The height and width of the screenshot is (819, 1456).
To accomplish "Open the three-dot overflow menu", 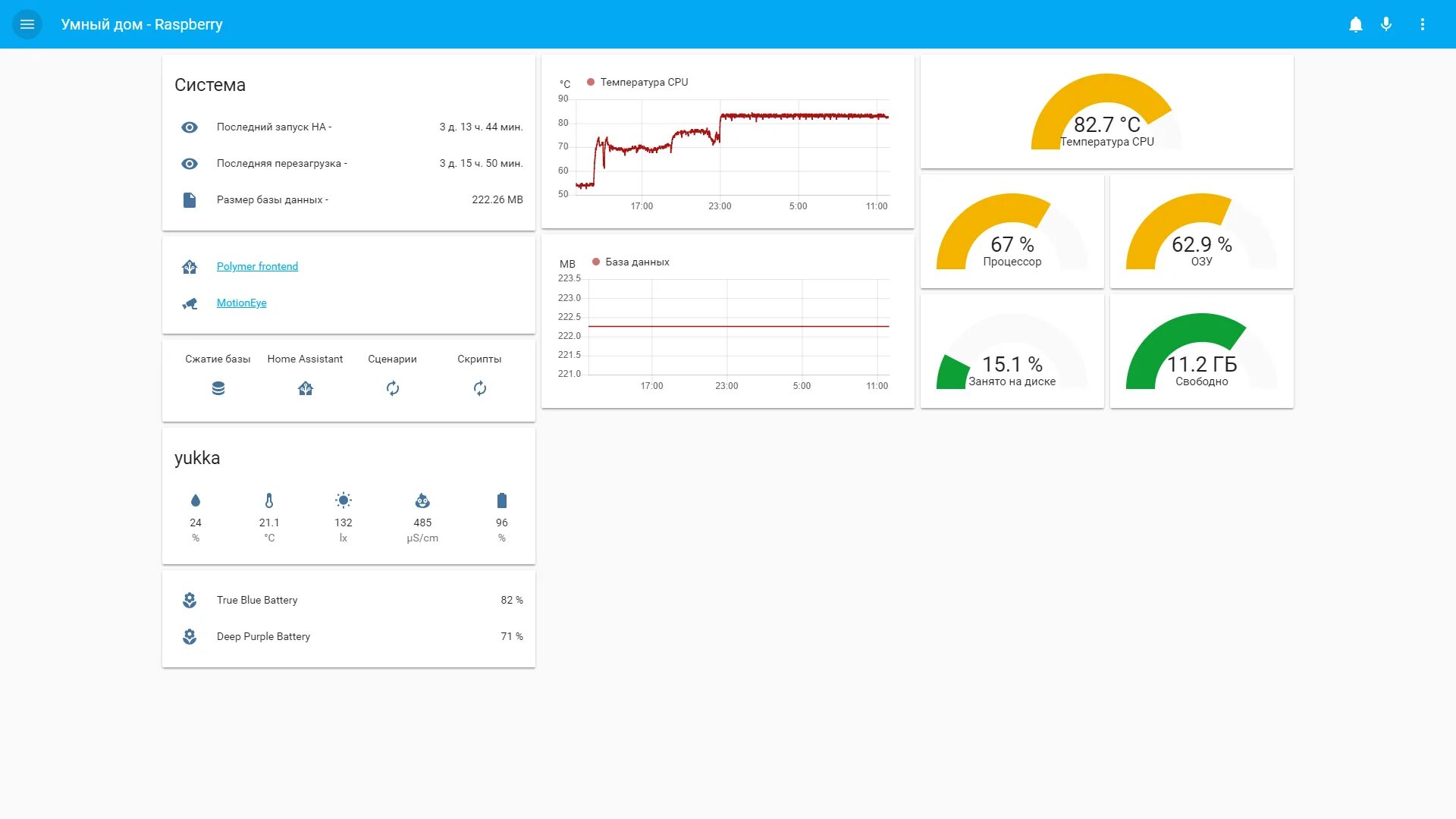I will (1423, 24).
